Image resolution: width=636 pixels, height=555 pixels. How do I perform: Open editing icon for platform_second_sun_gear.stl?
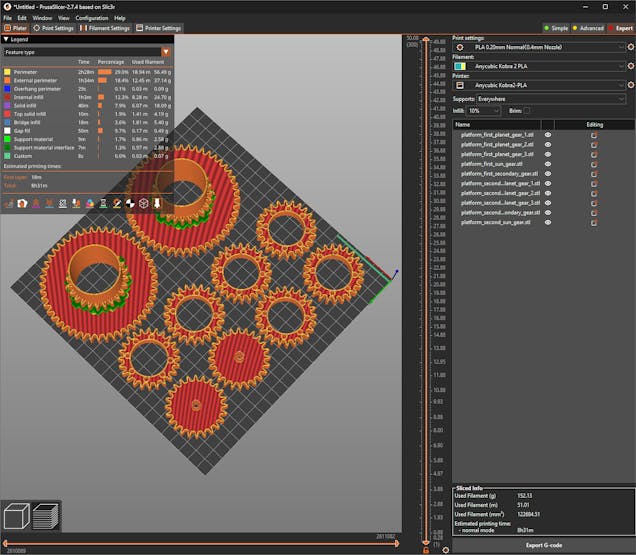tap(594, 222)
